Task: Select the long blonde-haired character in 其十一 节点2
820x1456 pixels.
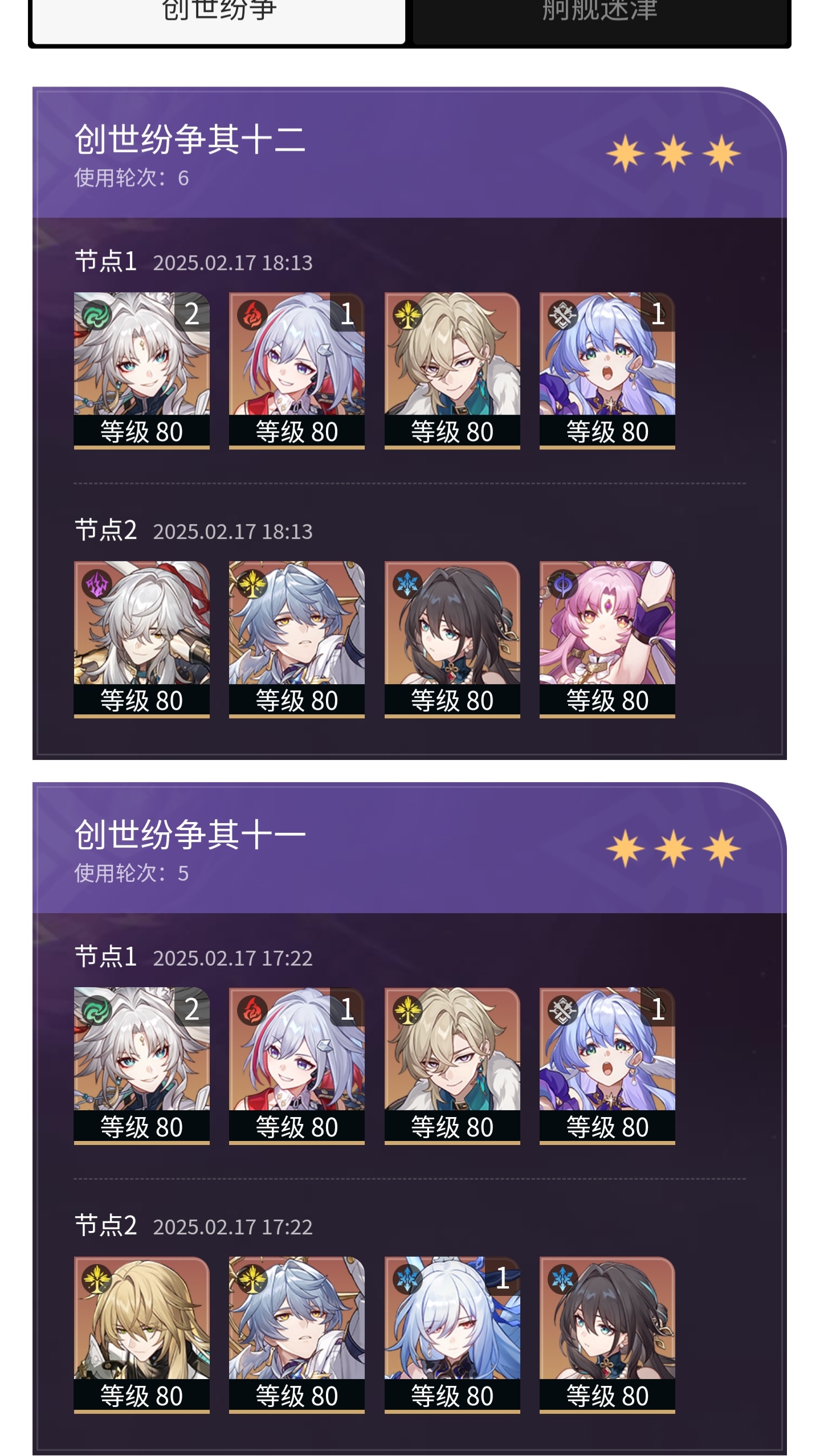Action: click(141, 1334)
